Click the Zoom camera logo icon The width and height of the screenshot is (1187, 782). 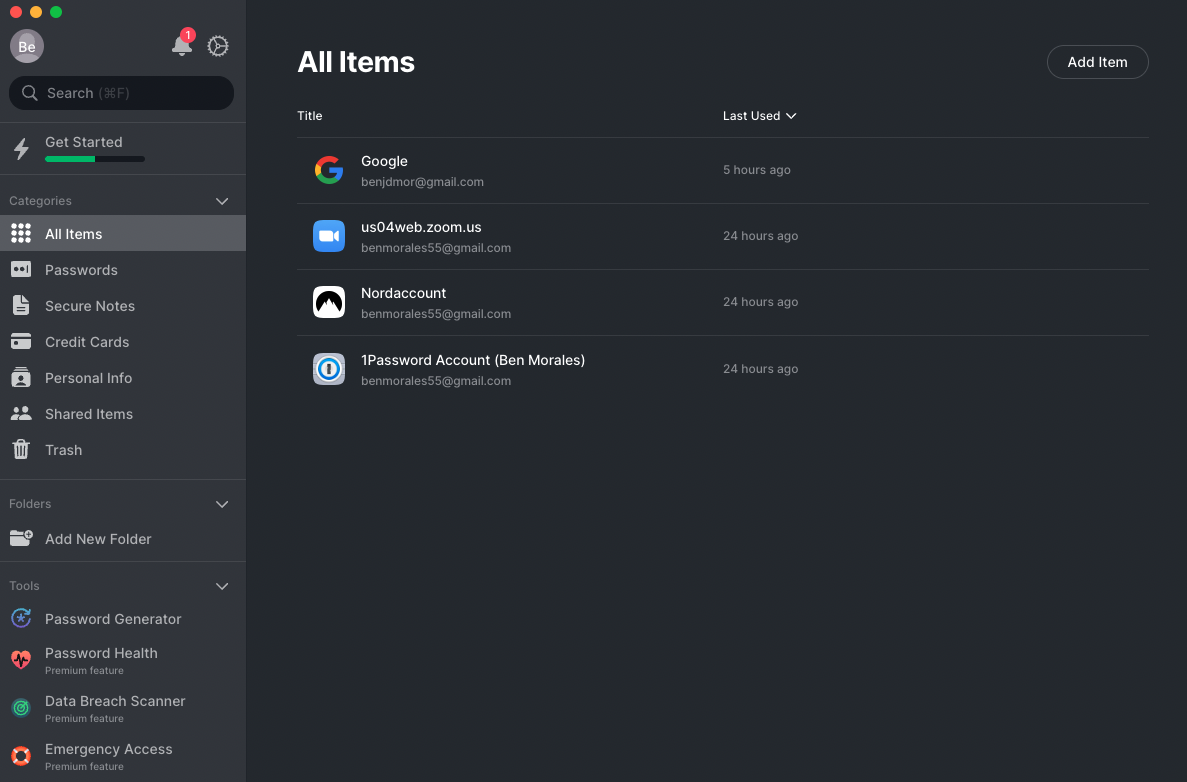pos(329,236)
